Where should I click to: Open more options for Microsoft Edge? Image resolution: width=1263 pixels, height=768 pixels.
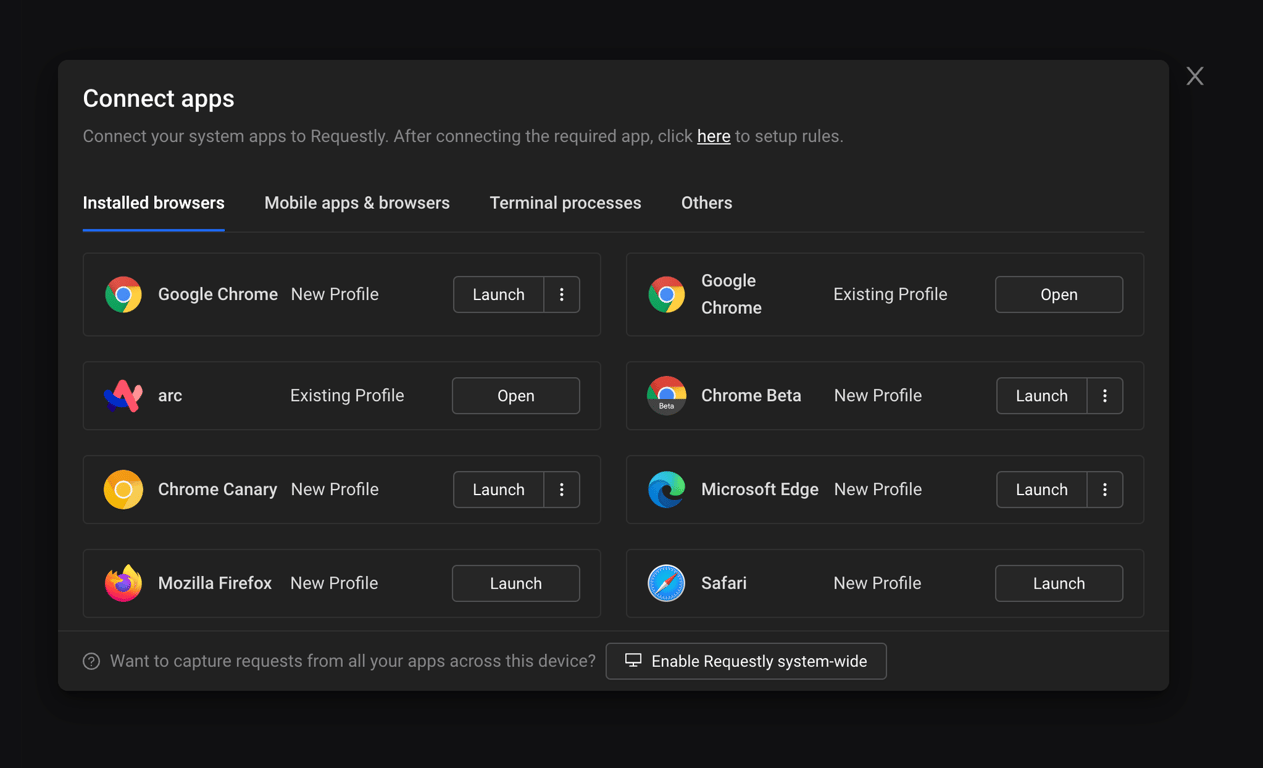click(x=1105, y=490)
